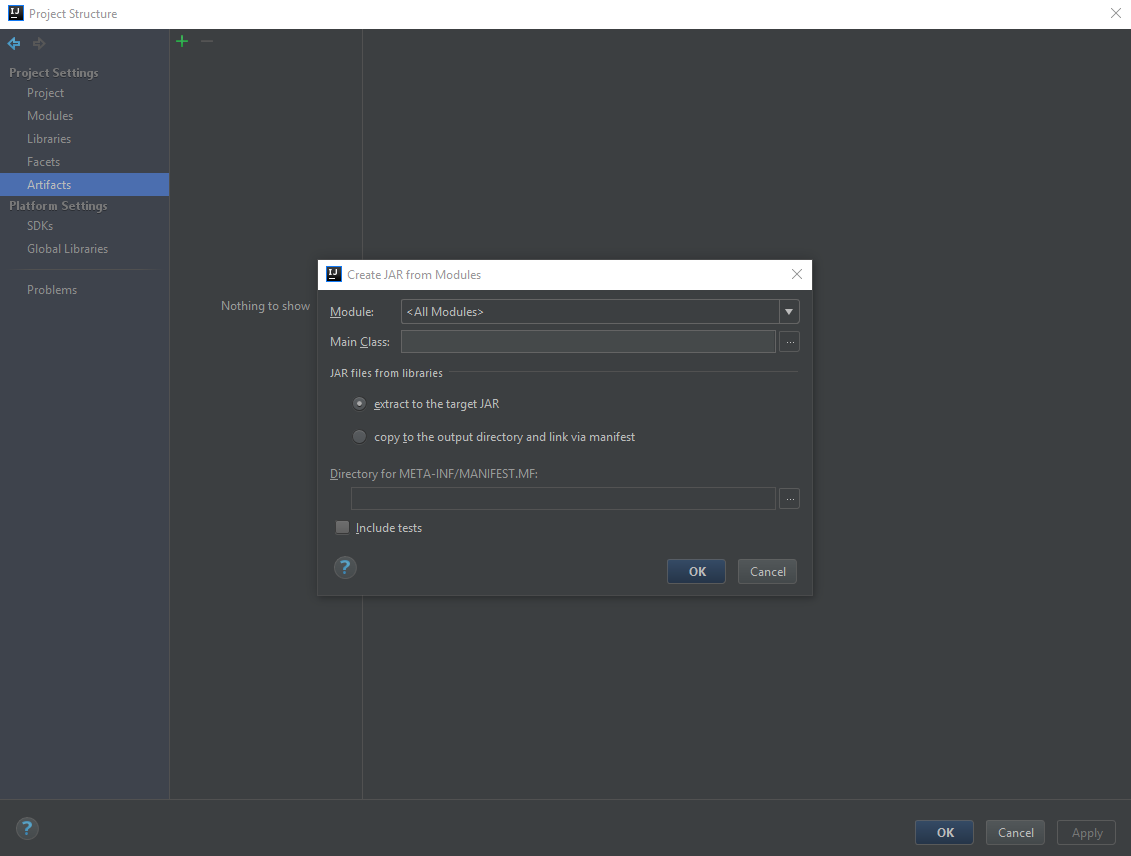Open the Modules settings page
Image resolution: width=1131 pixels, height=856 pixels.
tap(50, 116)
